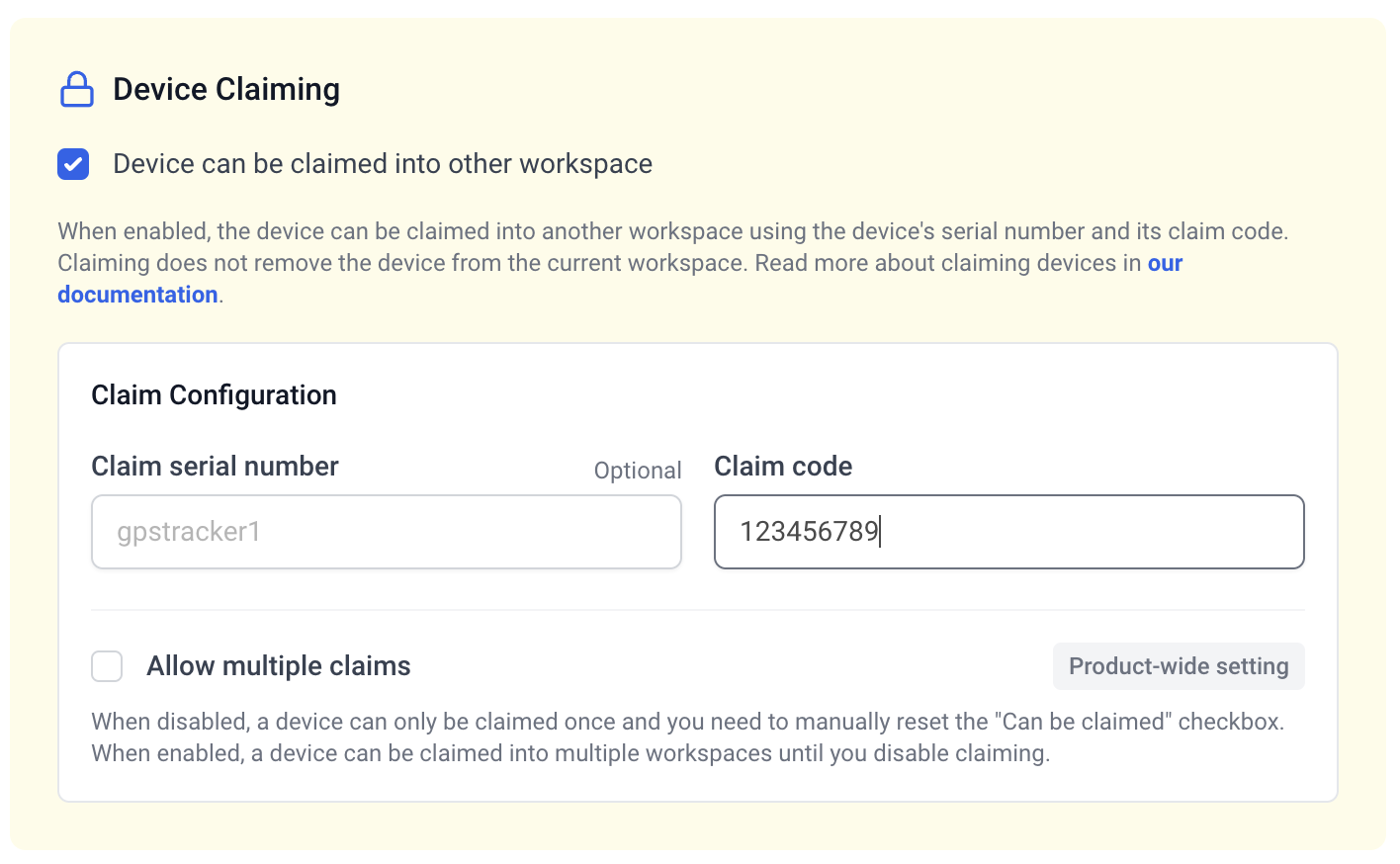Enable the Allow multiple claims checkbox
Viewport: 1400px width, 864px height.
tap(107, 666)
